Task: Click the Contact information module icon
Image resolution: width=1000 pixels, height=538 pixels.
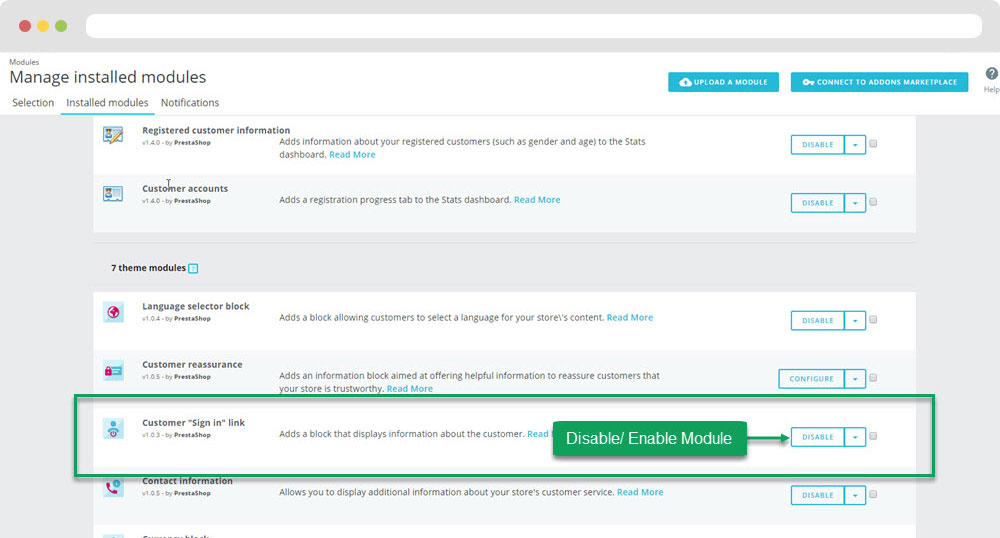Action: click(x=113, y=487)
